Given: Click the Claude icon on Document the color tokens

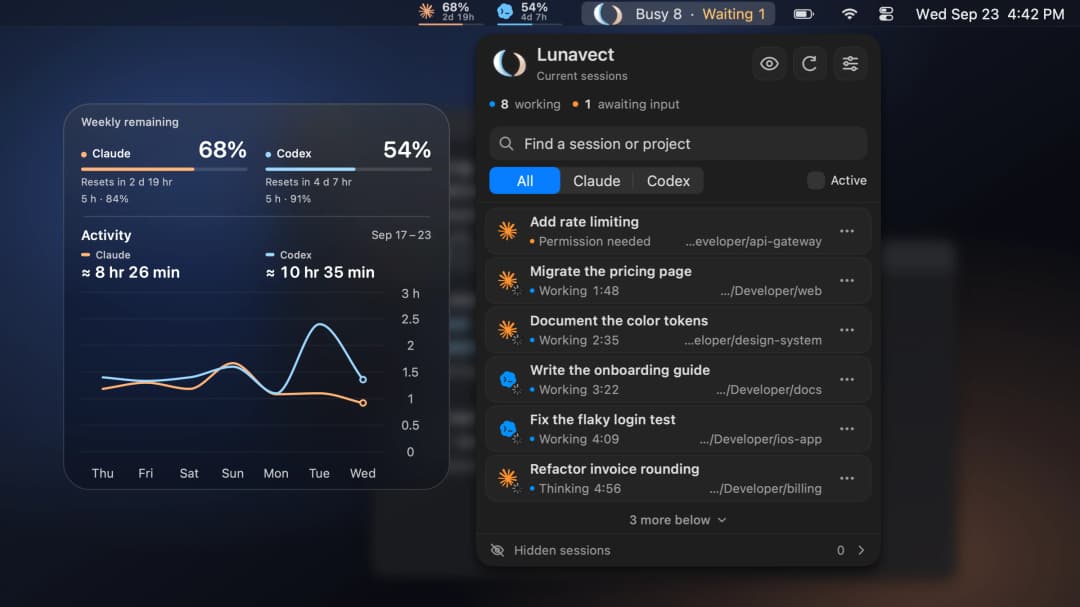Looking at the screenshot, I should 508,330.
